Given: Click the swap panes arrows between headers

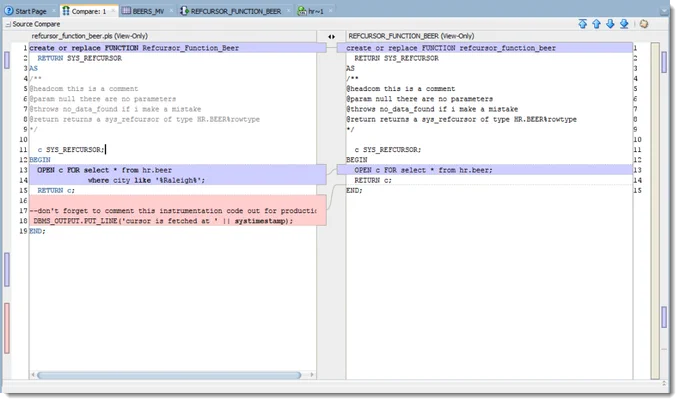Looking at the screenshot, I should pyautogui.click(x=331, y=36).
